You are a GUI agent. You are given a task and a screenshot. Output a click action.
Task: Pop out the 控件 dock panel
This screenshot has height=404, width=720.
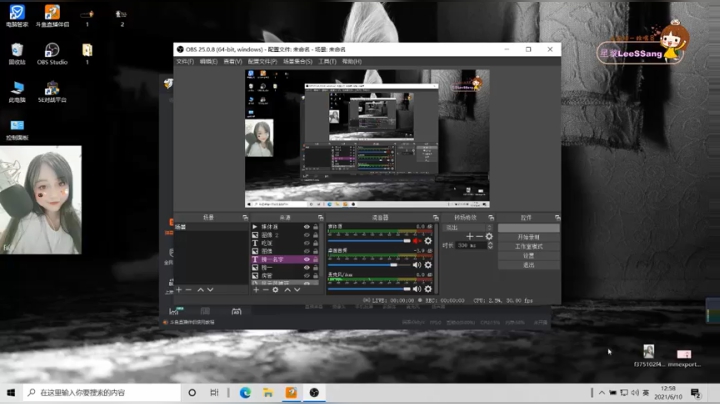pyautogui.click(x=557, y=218)
